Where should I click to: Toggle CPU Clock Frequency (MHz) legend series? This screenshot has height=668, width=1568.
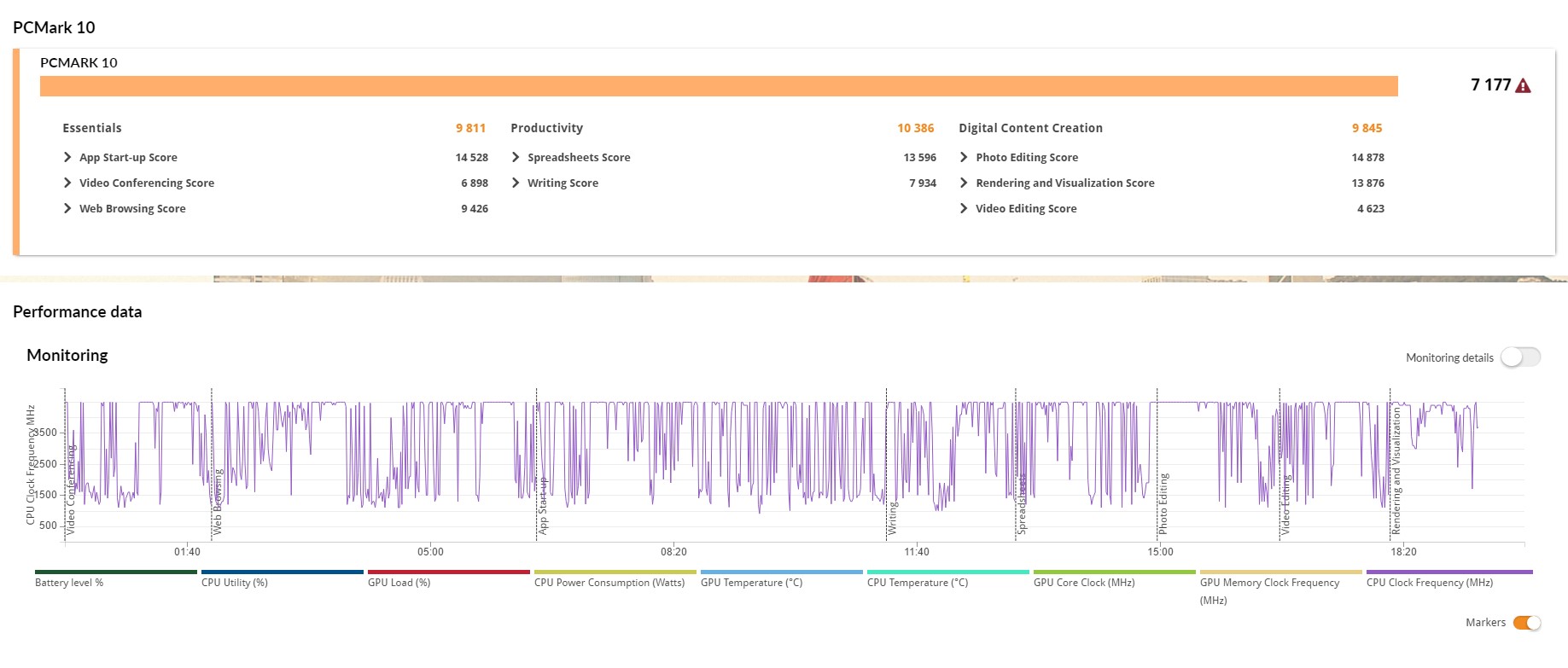1449,578
